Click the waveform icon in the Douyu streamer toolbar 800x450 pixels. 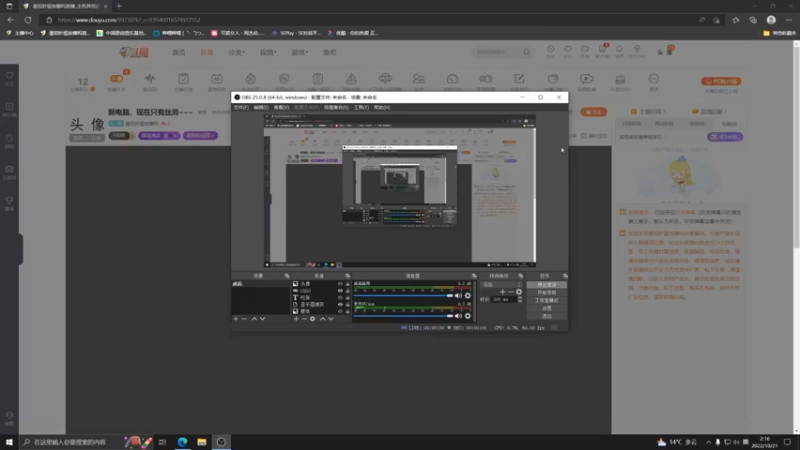click(149, 79)
